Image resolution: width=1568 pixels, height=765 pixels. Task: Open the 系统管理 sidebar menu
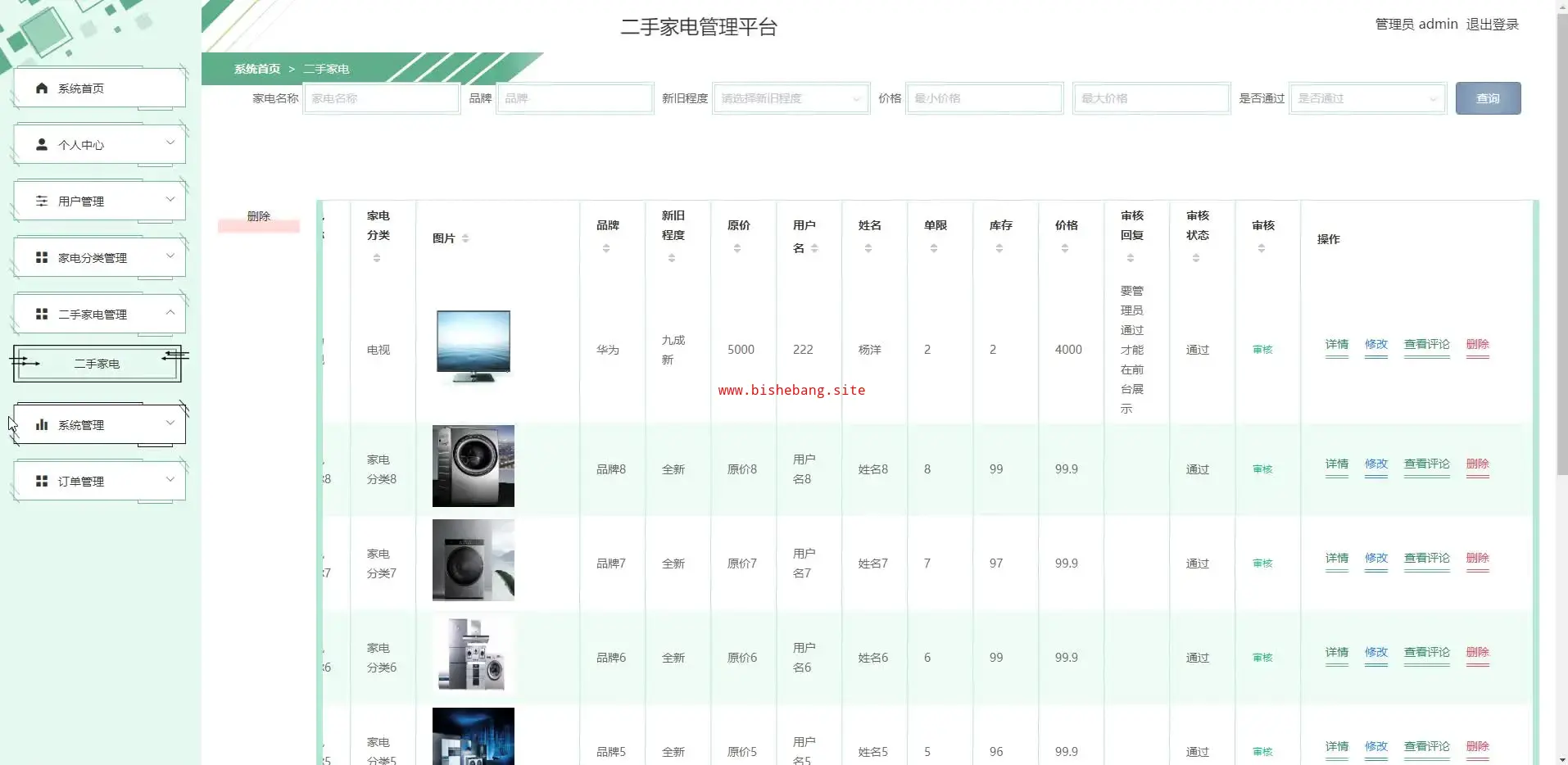tap(99, 424)
